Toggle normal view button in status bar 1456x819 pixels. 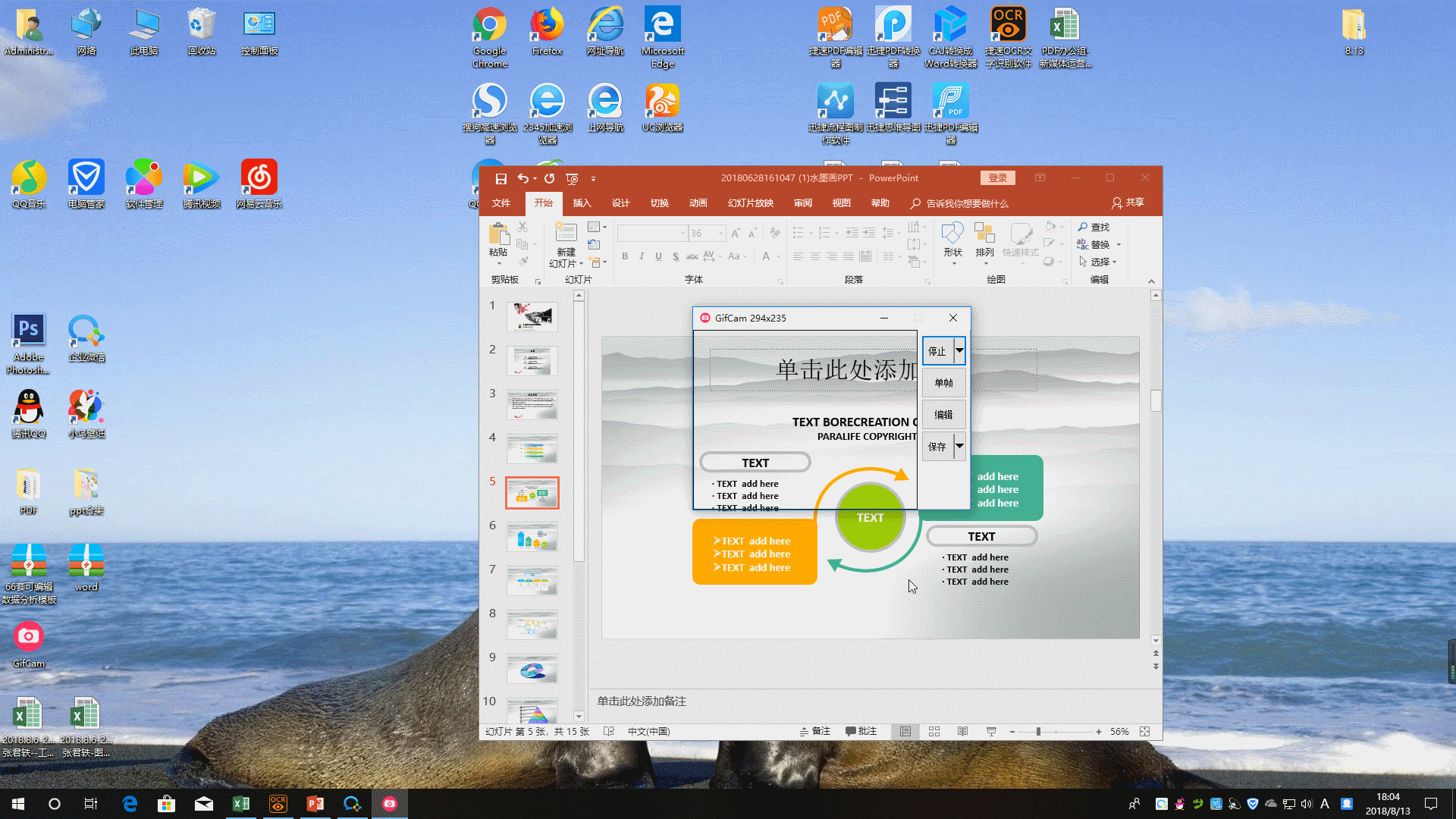point(905,732)
